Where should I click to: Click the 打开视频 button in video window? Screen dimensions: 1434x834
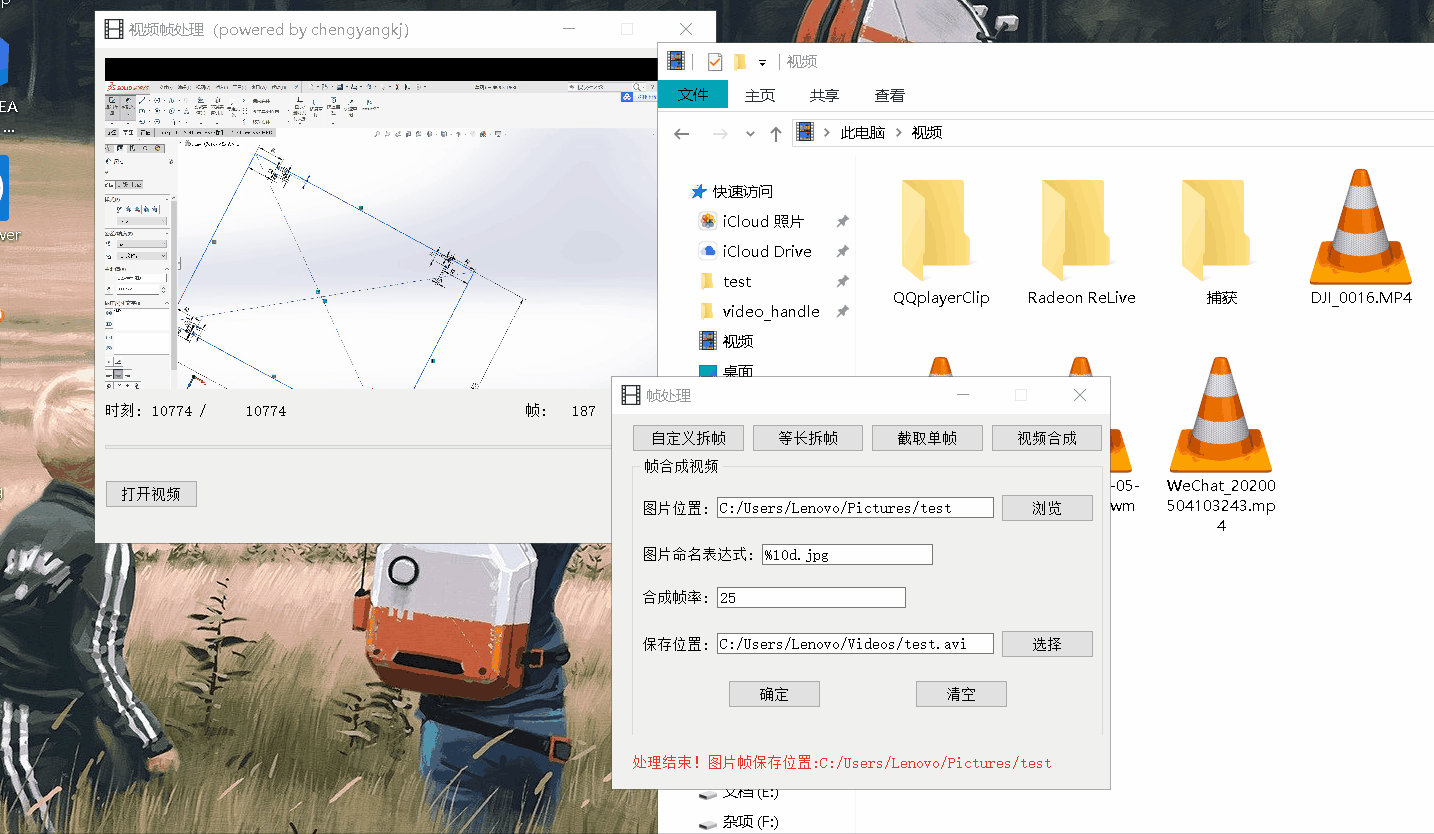point(151,494)
